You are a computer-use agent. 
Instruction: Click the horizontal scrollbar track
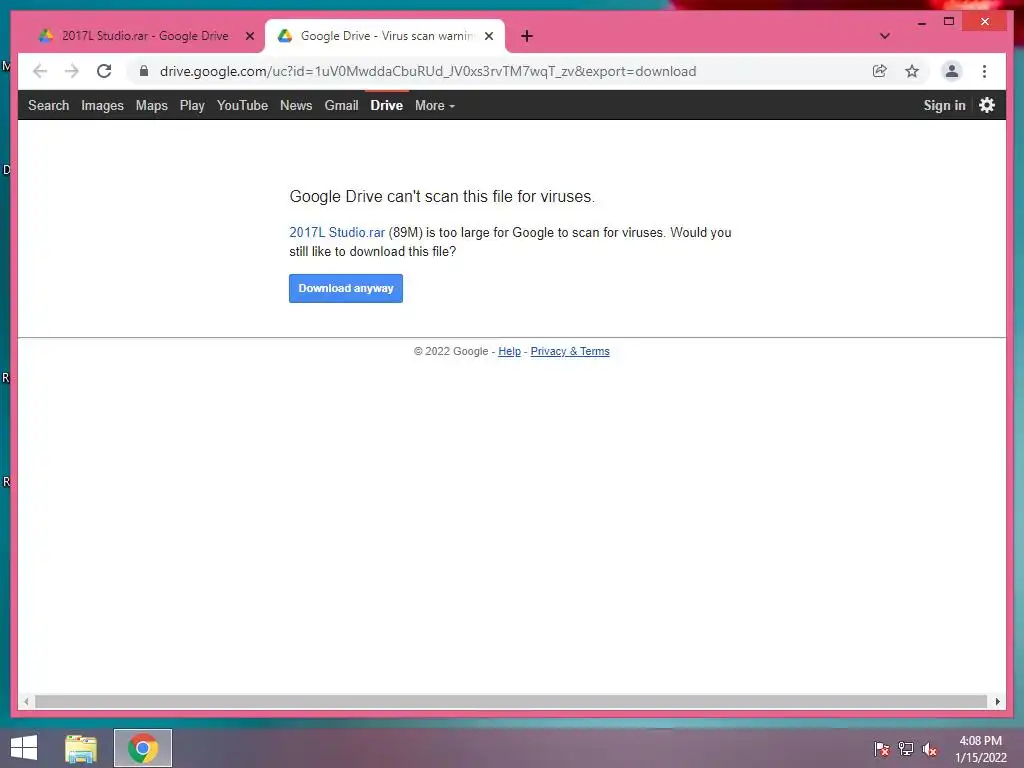click(x=511, y=701)
